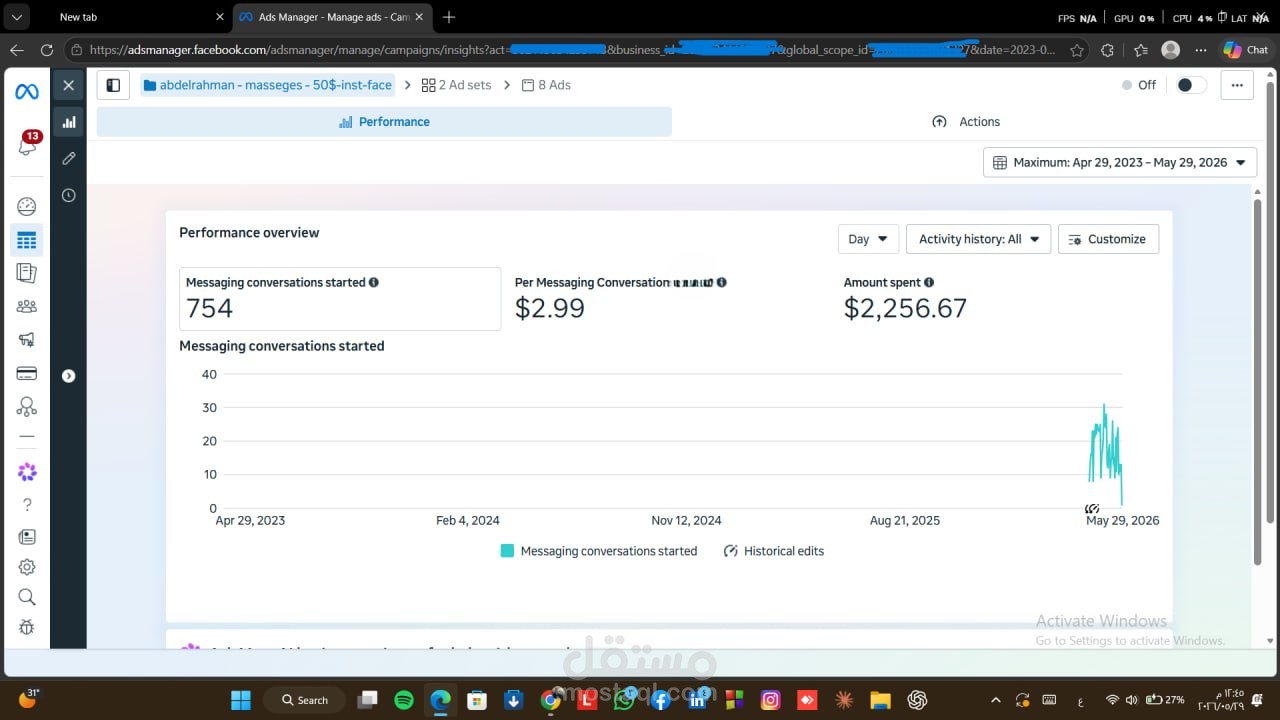
Task: Click the Historical edits marker on chart
Action: [1092, 509]
